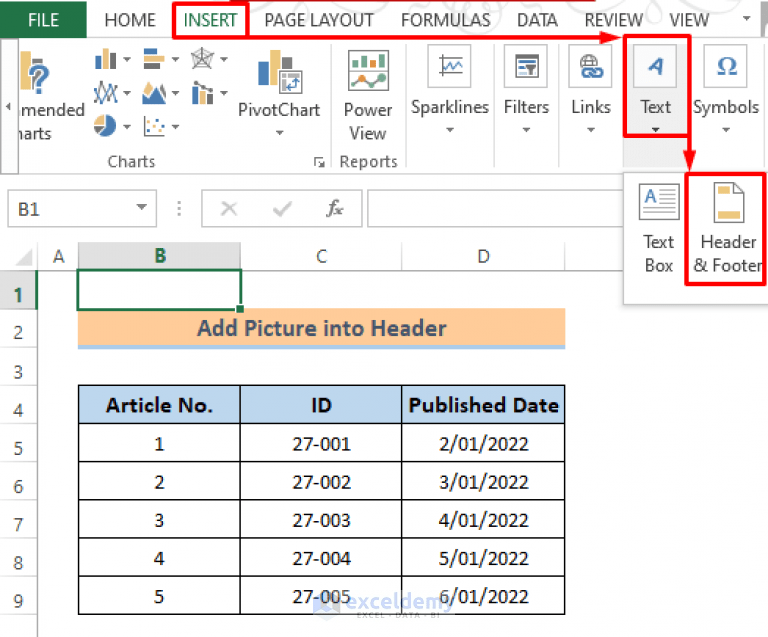768x637 pixels.
Task: Click the formula bar enter checkmark
Action: (x=282, y=209)
